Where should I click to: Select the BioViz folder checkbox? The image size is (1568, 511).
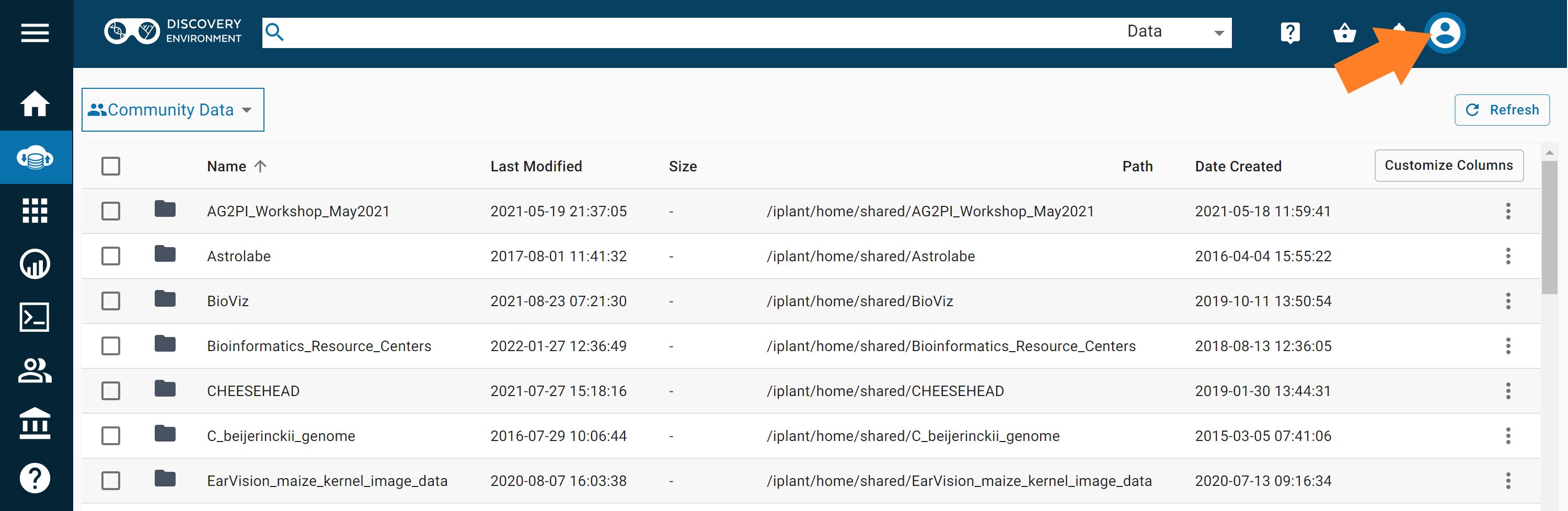(x=111, y=301)
